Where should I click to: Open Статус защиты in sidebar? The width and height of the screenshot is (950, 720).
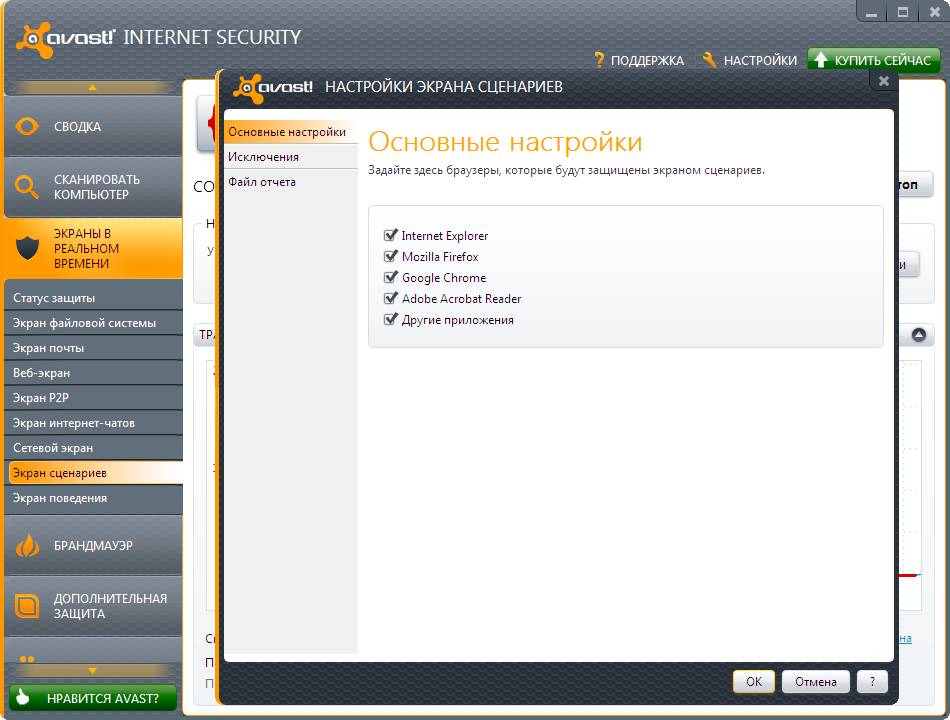click(x=93, y=298)
